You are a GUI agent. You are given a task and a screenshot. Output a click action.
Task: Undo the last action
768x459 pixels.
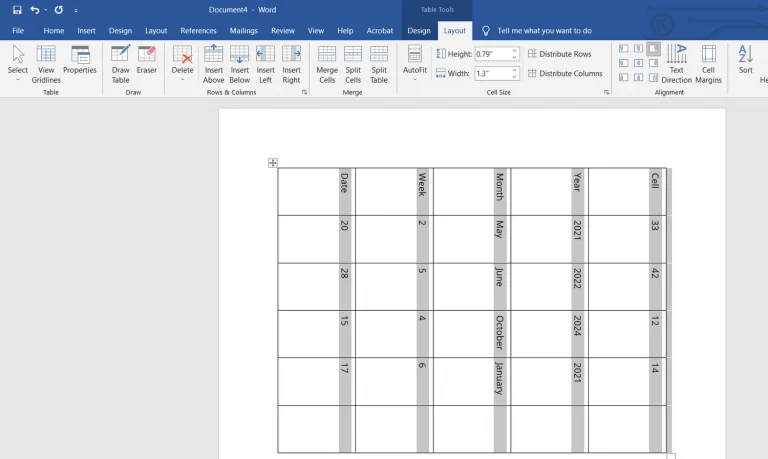(34, 10)
